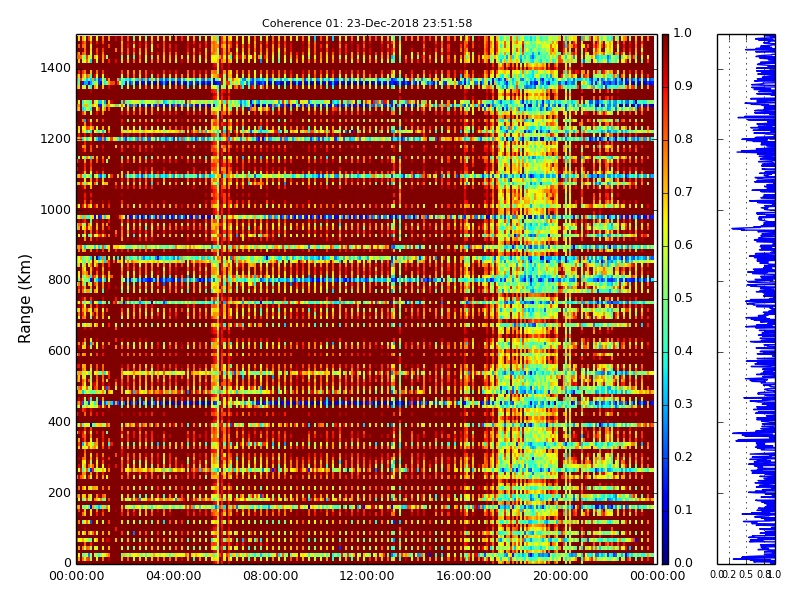Select the 600 range tick label
This screenshot has height=600, width=800.
point(59,351)
